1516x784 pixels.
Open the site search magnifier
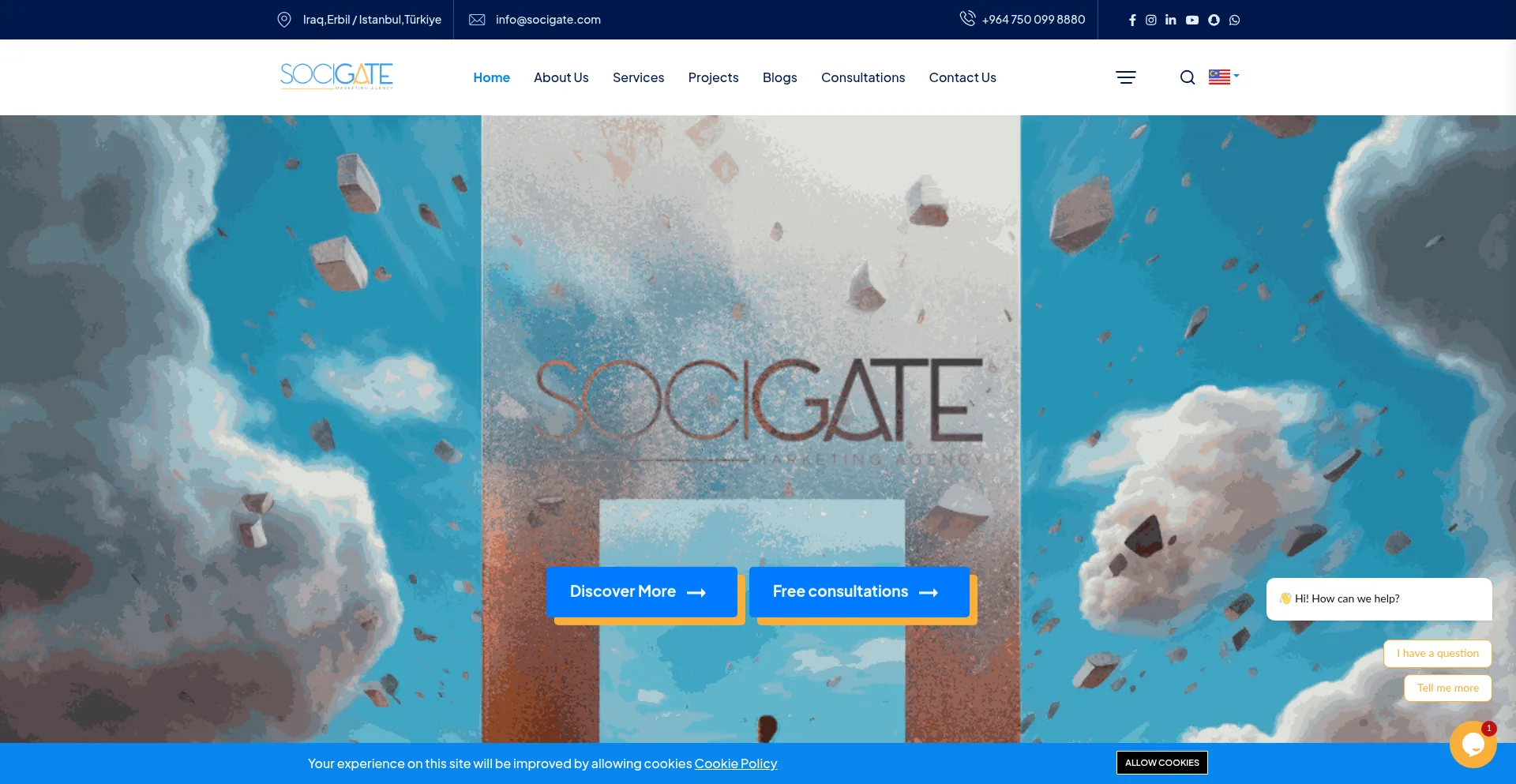point(1188,77)
